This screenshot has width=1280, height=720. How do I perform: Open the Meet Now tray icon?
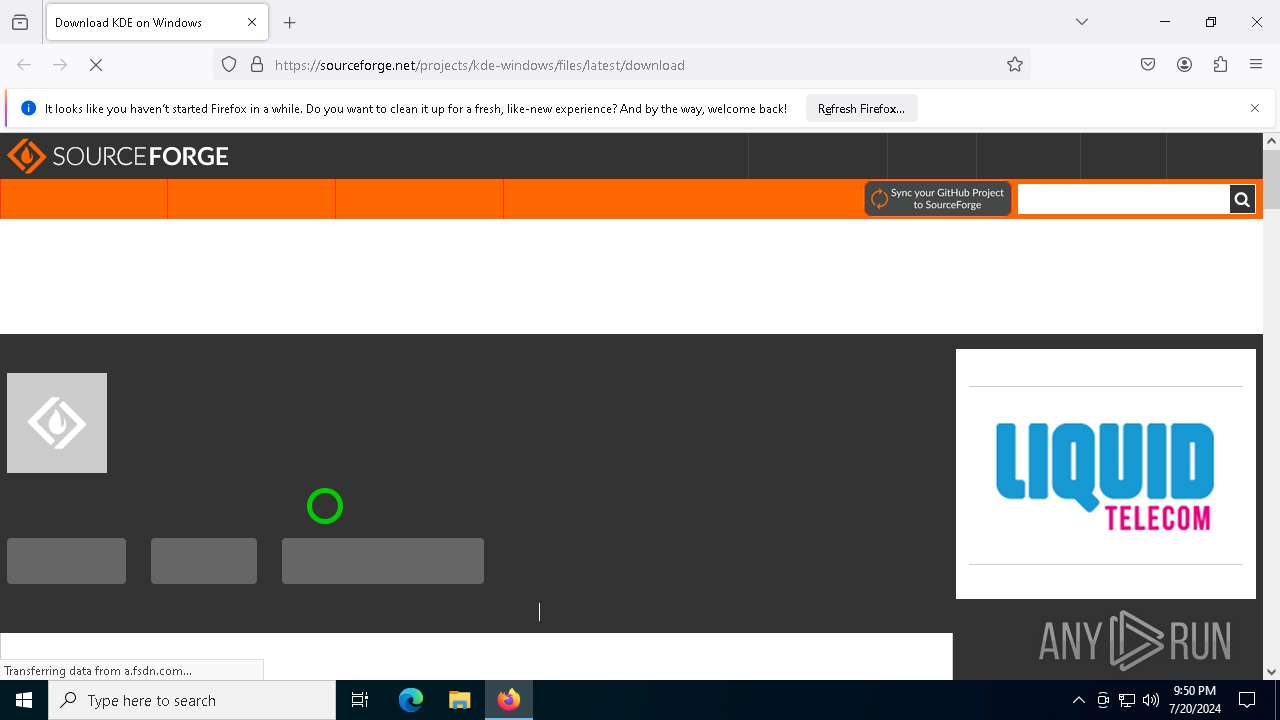pos(1103,700)
